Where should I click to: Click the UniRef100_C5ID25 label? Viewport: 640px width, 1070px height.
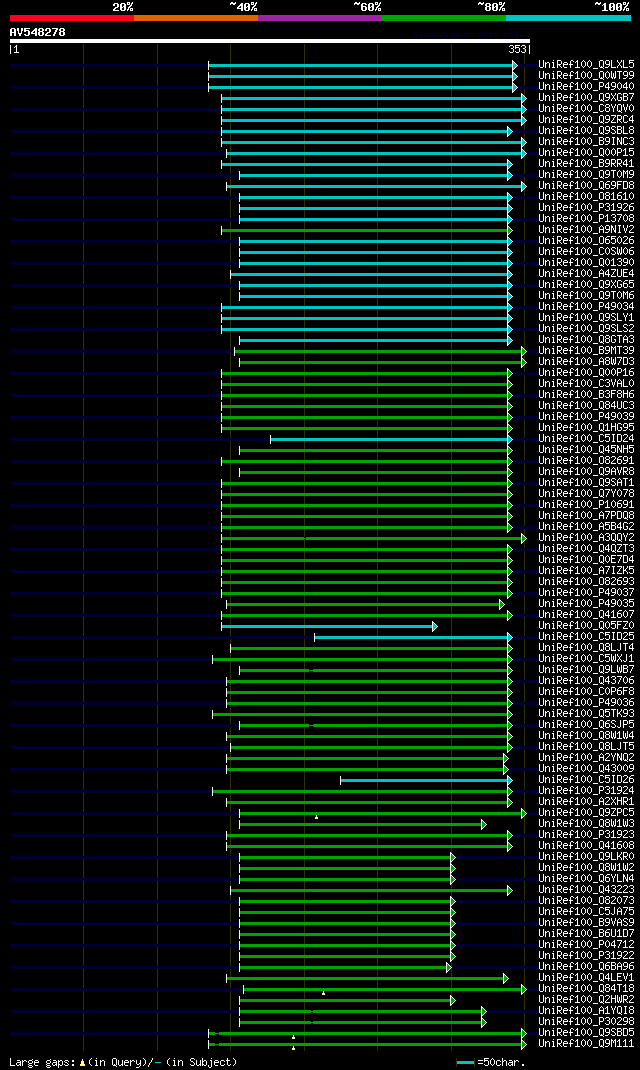tap(586, 636)
